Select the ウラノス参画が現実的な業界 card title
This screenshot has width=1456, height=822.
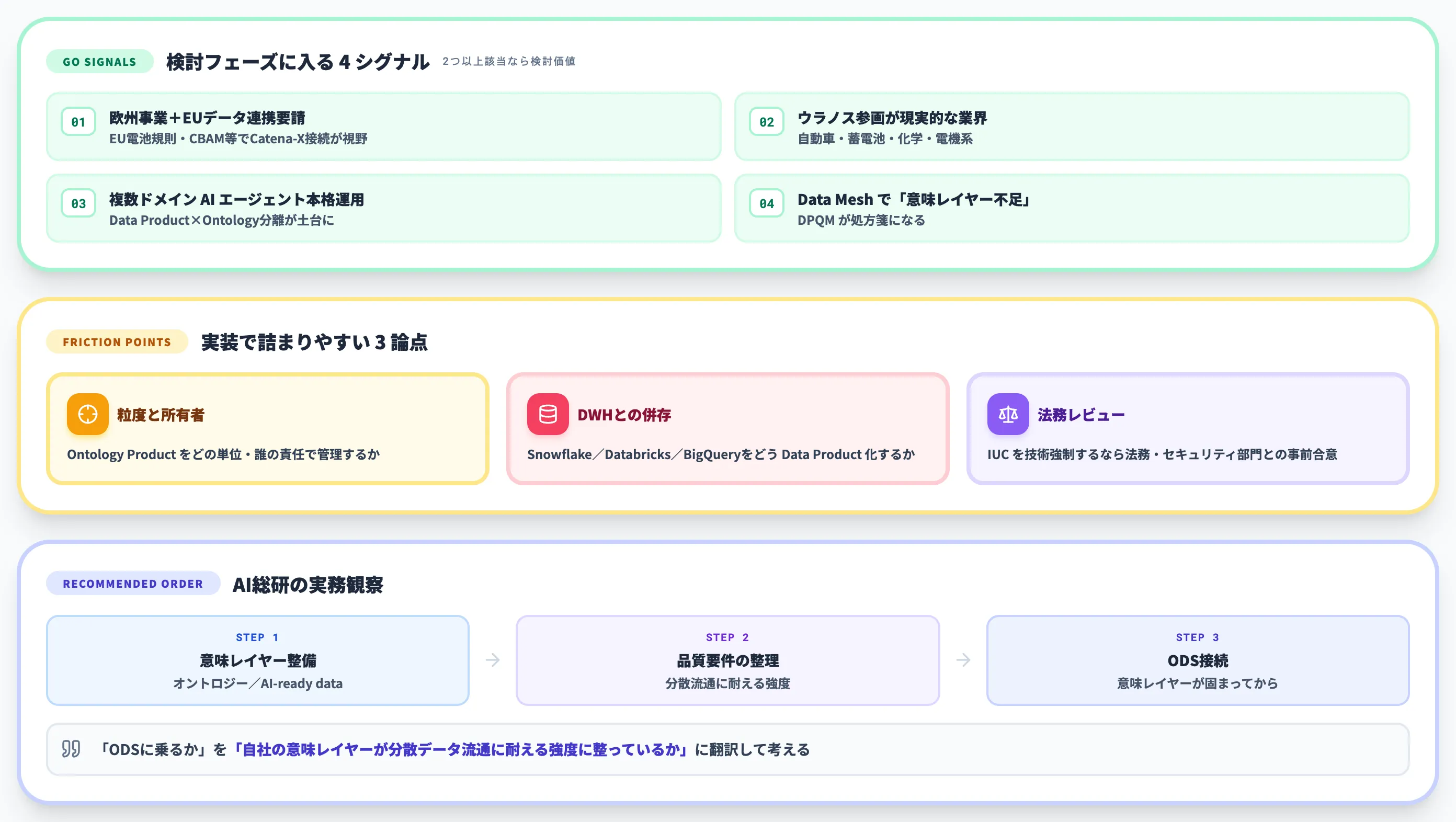click(x=891, y=118)
